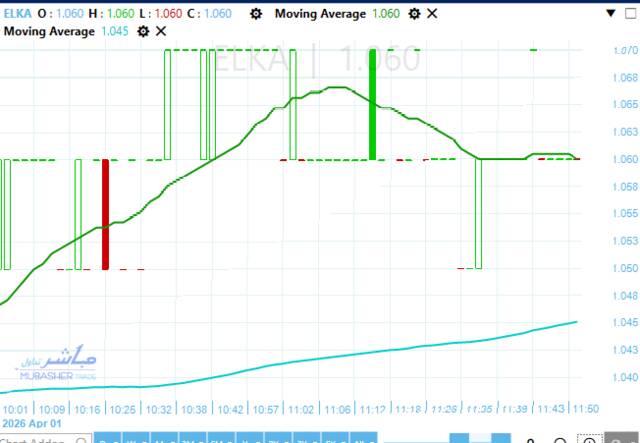640x443 pixels.
Task: Select the tall red candle near 10:25
Action: pyautogui.click(x=105, y=214)
